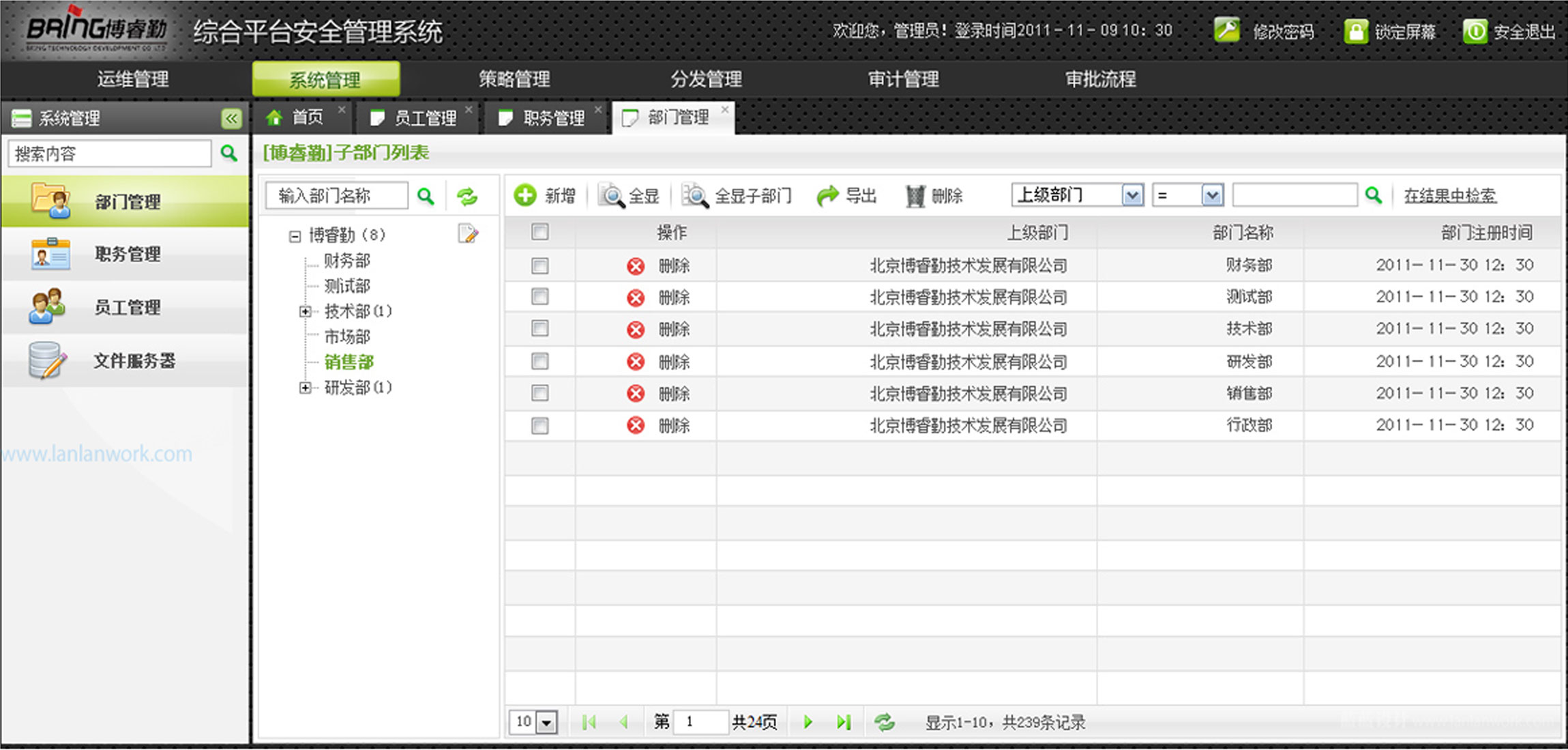Refresh the department tree with green arrows
The height and width of the screenshot is (750, 1568).
coord(467,197)
